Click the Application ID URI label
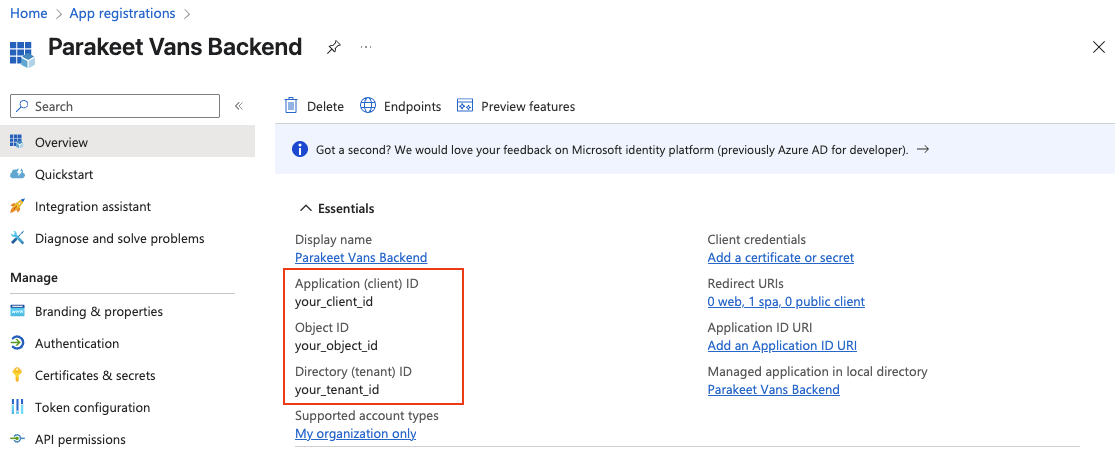This screenshot has height=457, width=1118. (759, 327)
